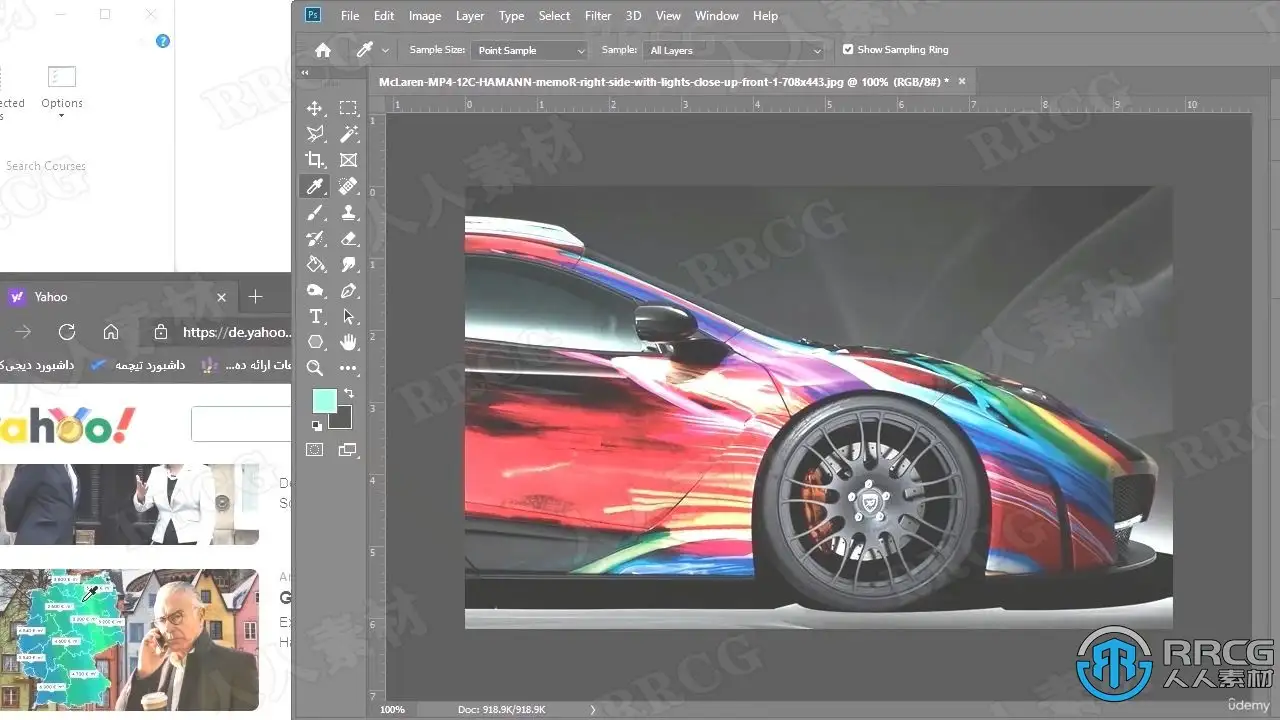Select the Move tool
Image resolution: width=1280 pixels, height=720 pixels.
point(315,108)
